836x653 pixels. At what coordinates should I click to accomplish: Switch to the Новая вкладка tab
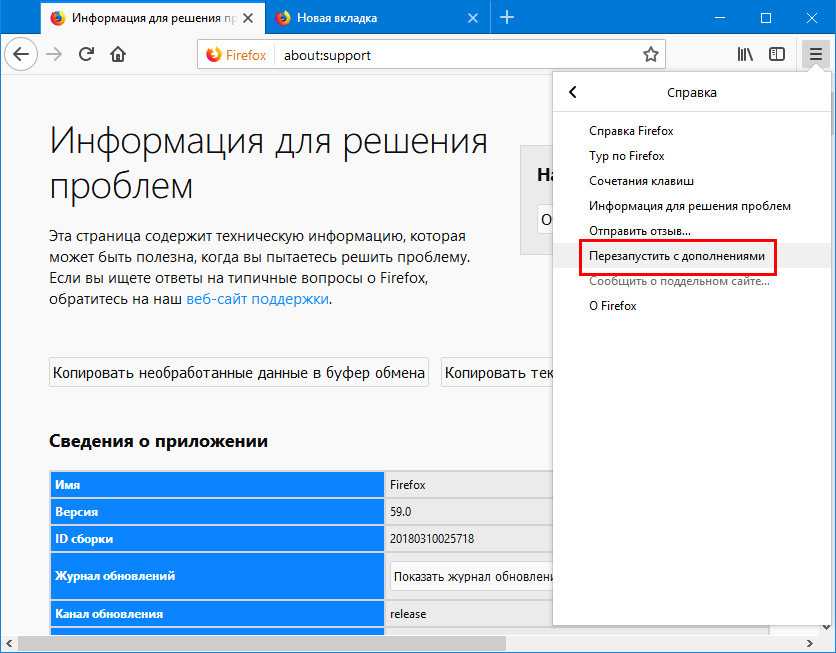pos(370,17)
